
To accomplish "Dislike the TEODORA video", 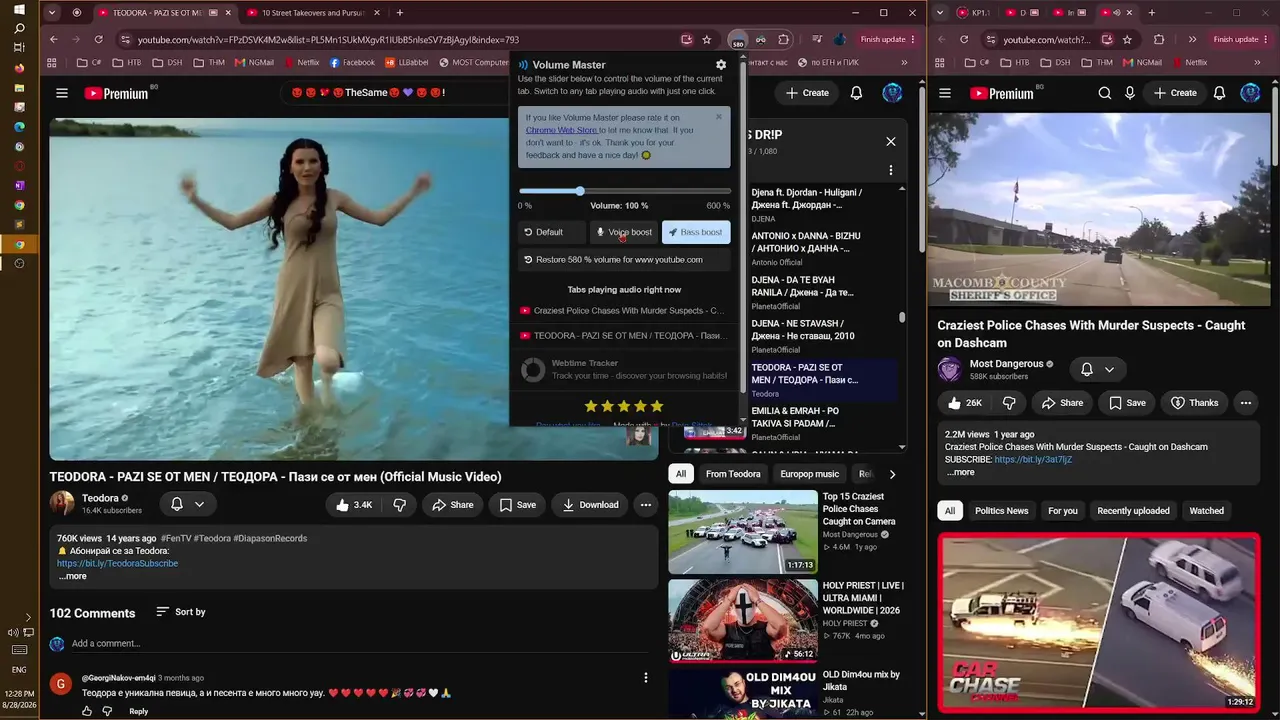I will click(399, 505).
